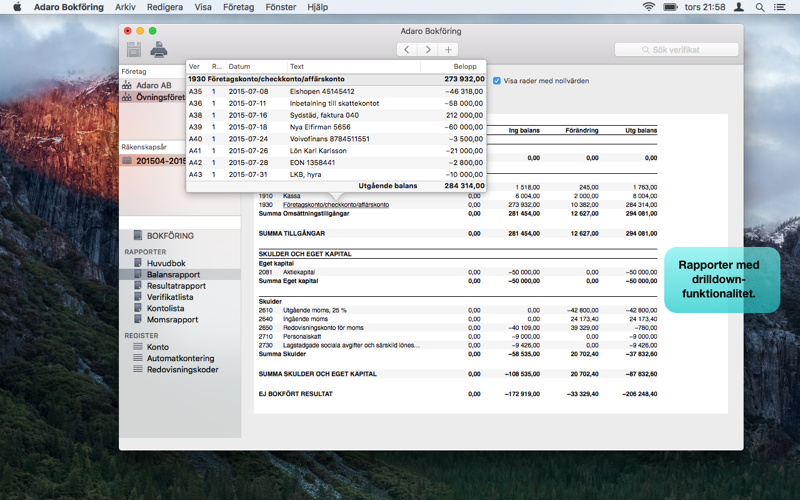800x500 pixels.
Task: Click the Ver column header in popup
Action: pyautogui.click(x=197, y=66)
